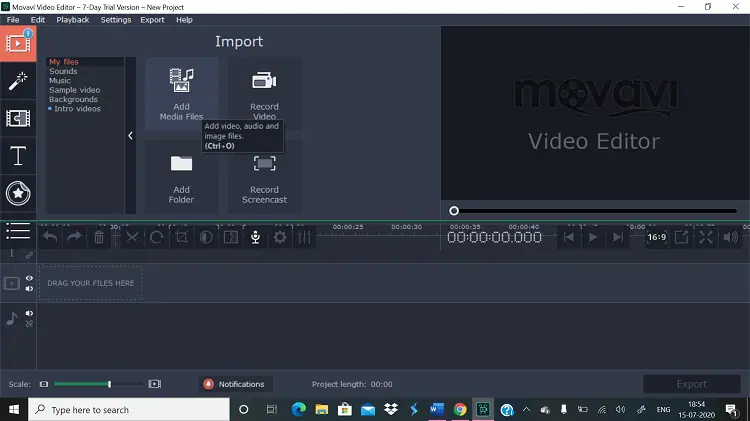Click the preview seek bar handle
The height and width of the screenshot is (421, 750).
(x=454, y=210)
